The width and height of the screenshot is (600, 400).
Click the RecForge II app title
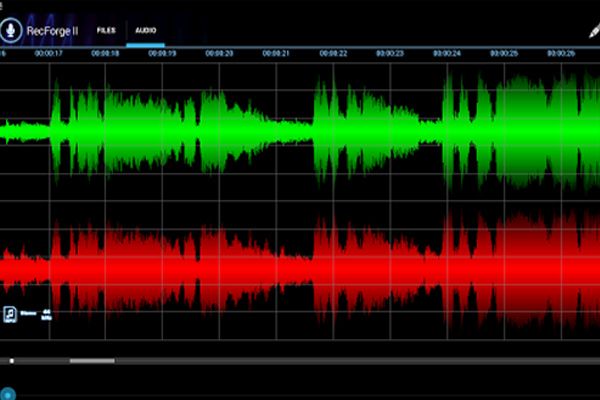[53, 31]
